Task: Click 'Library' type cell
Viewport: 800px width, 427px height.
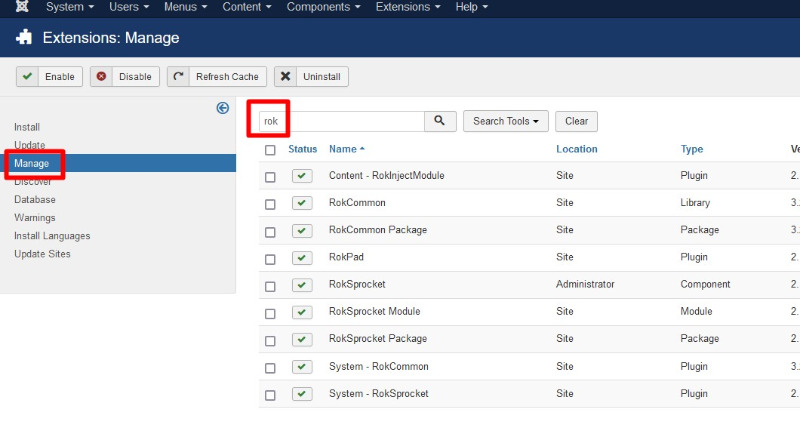Action: [695, 203]
